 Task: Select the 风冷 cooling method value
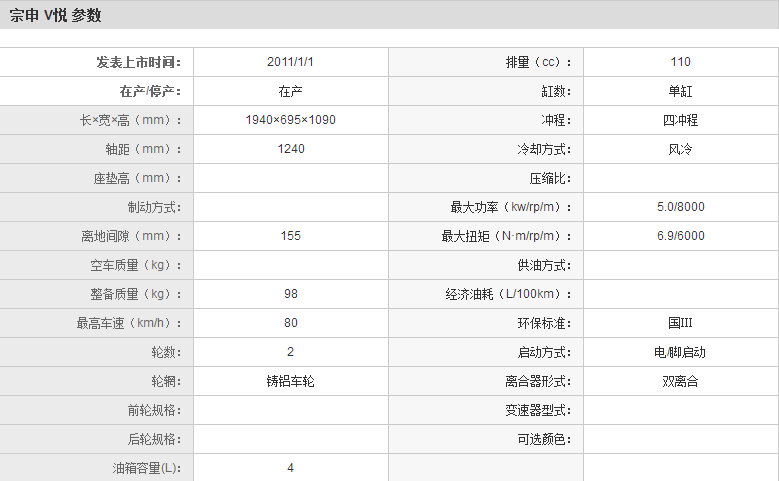coord(680,149)
